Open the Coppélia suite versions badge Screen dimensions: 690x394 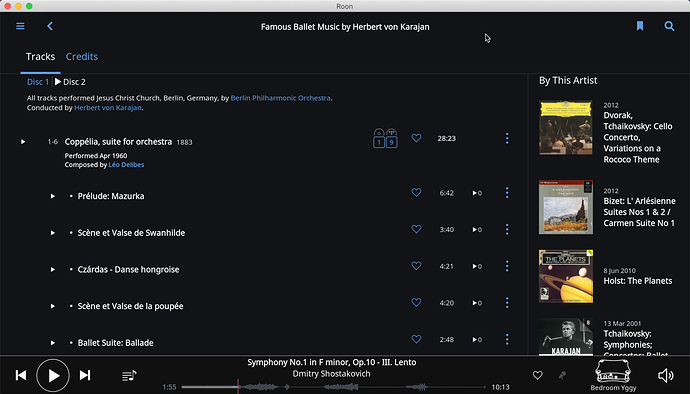pos(385,138)
